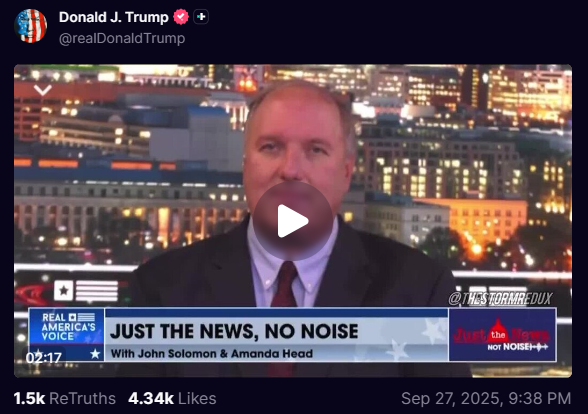Screen dimensions: 588x414
Task: Click the star-and-stripes flag graphic on the desk
Action: point(86,291)
